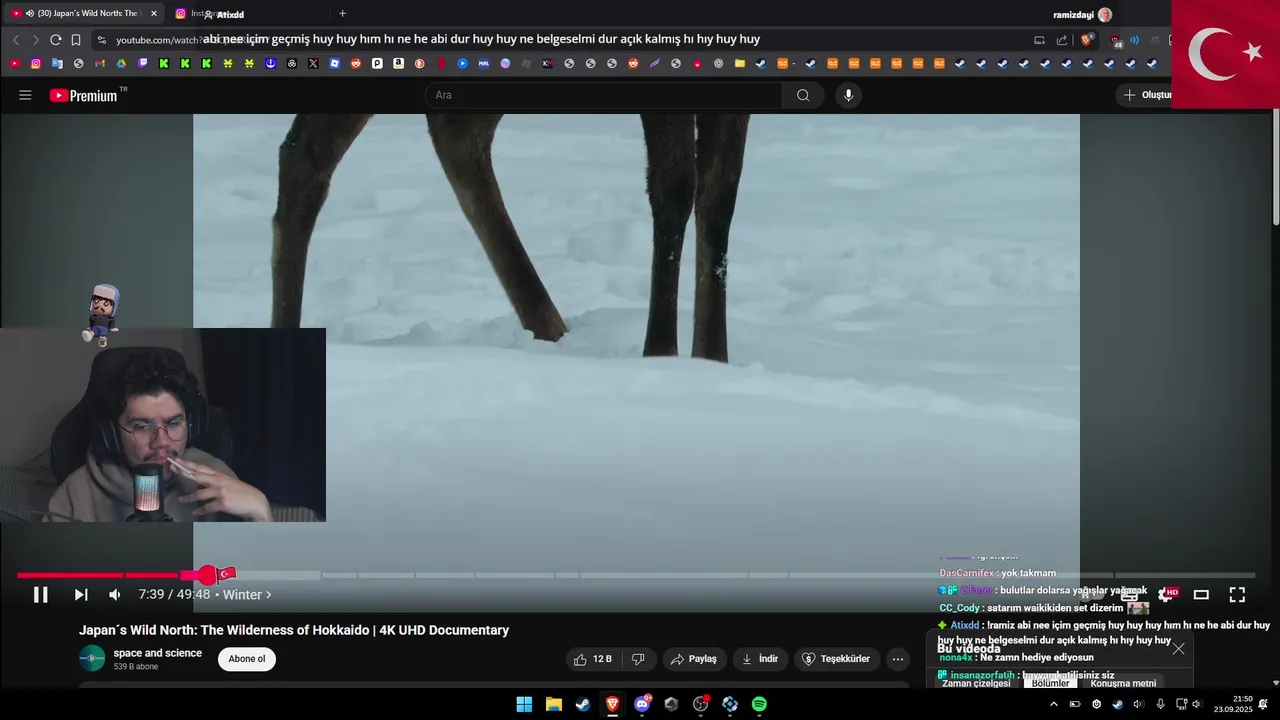Open the Instagram bookmark icon
Screen dimensions: 1280x720
pos(36,63)
